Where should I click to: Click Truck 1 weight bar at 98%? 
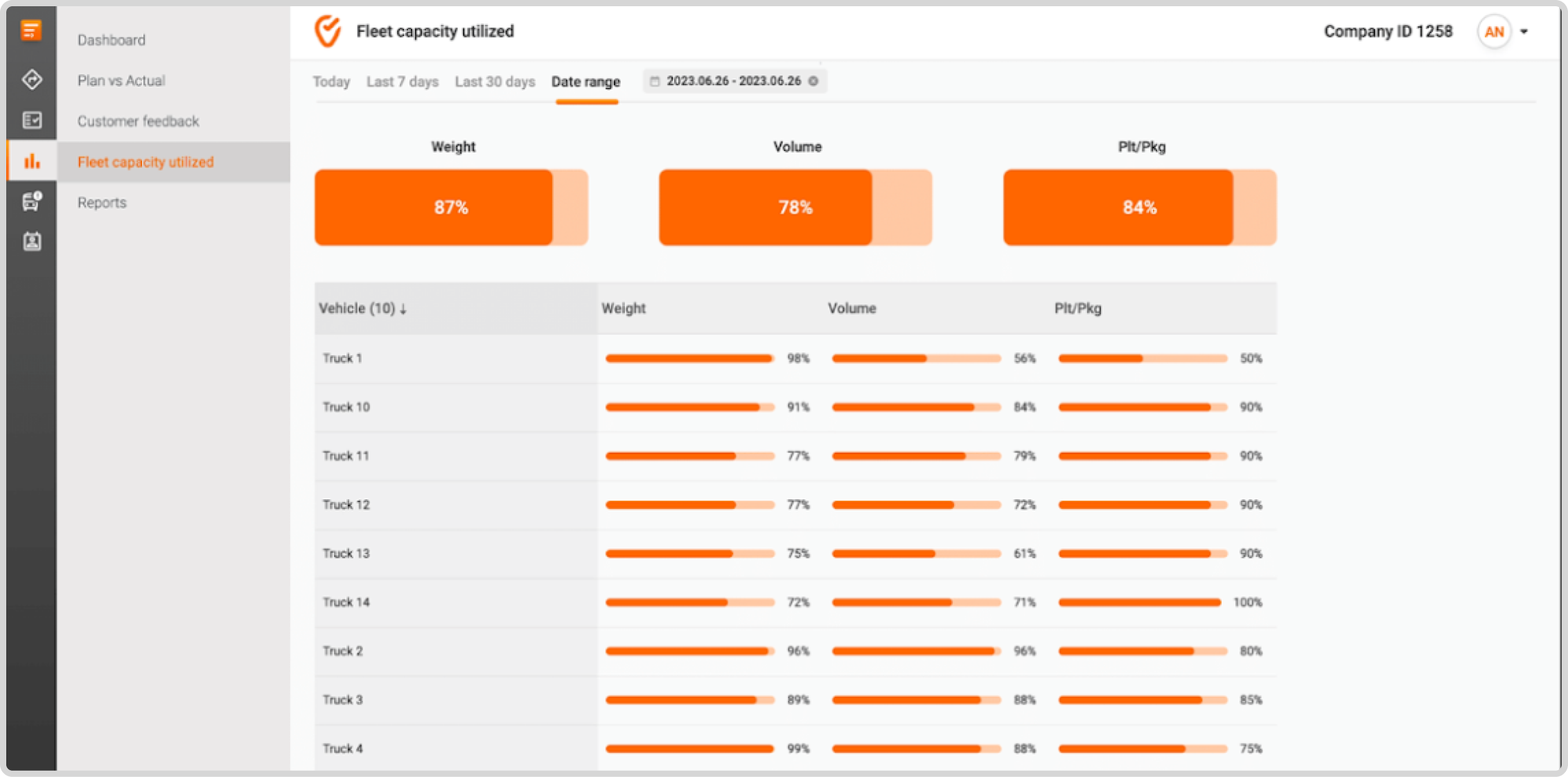point(690,359)
